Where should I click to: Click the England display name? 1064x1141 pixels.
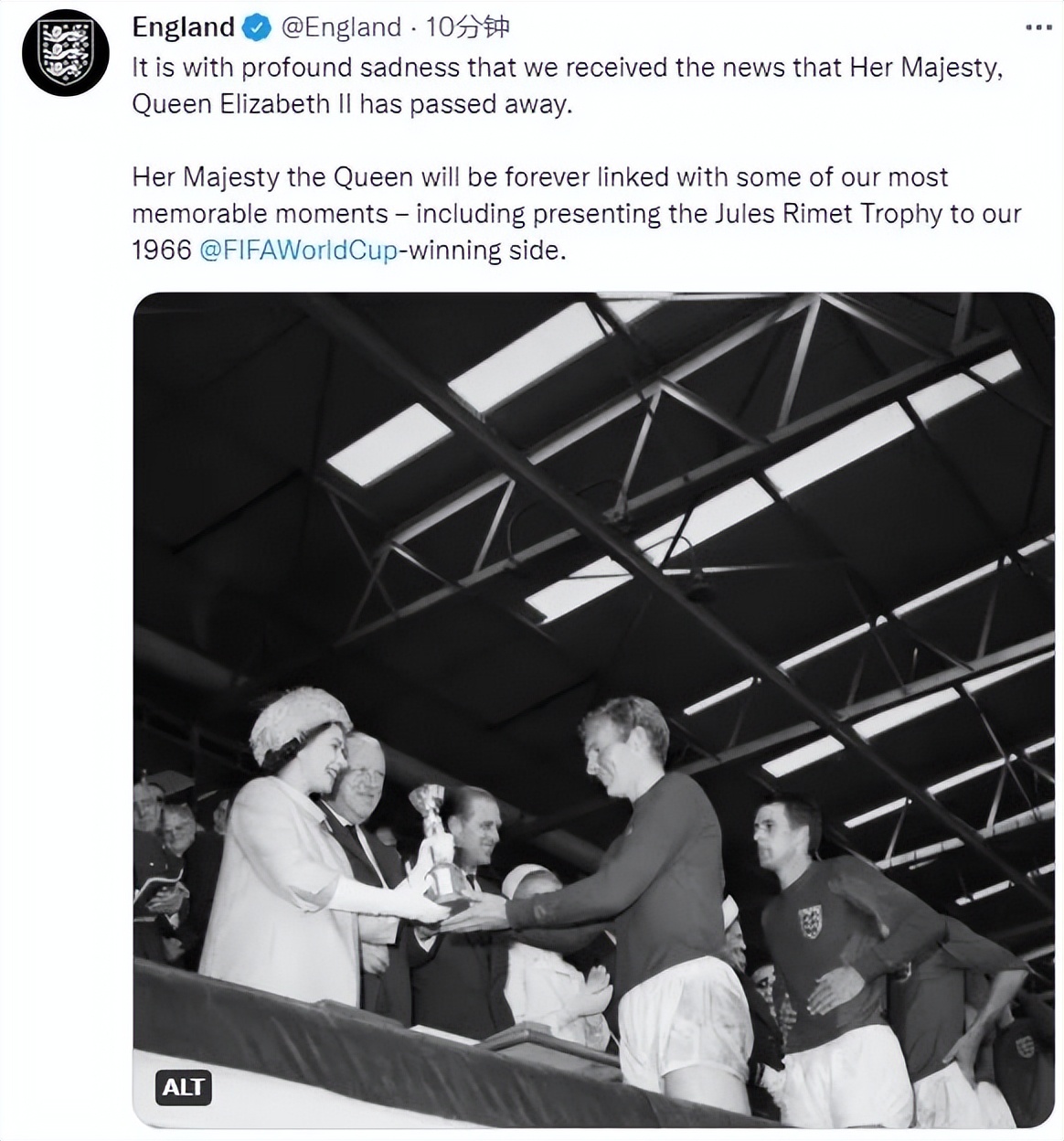[x=183, y=27]
